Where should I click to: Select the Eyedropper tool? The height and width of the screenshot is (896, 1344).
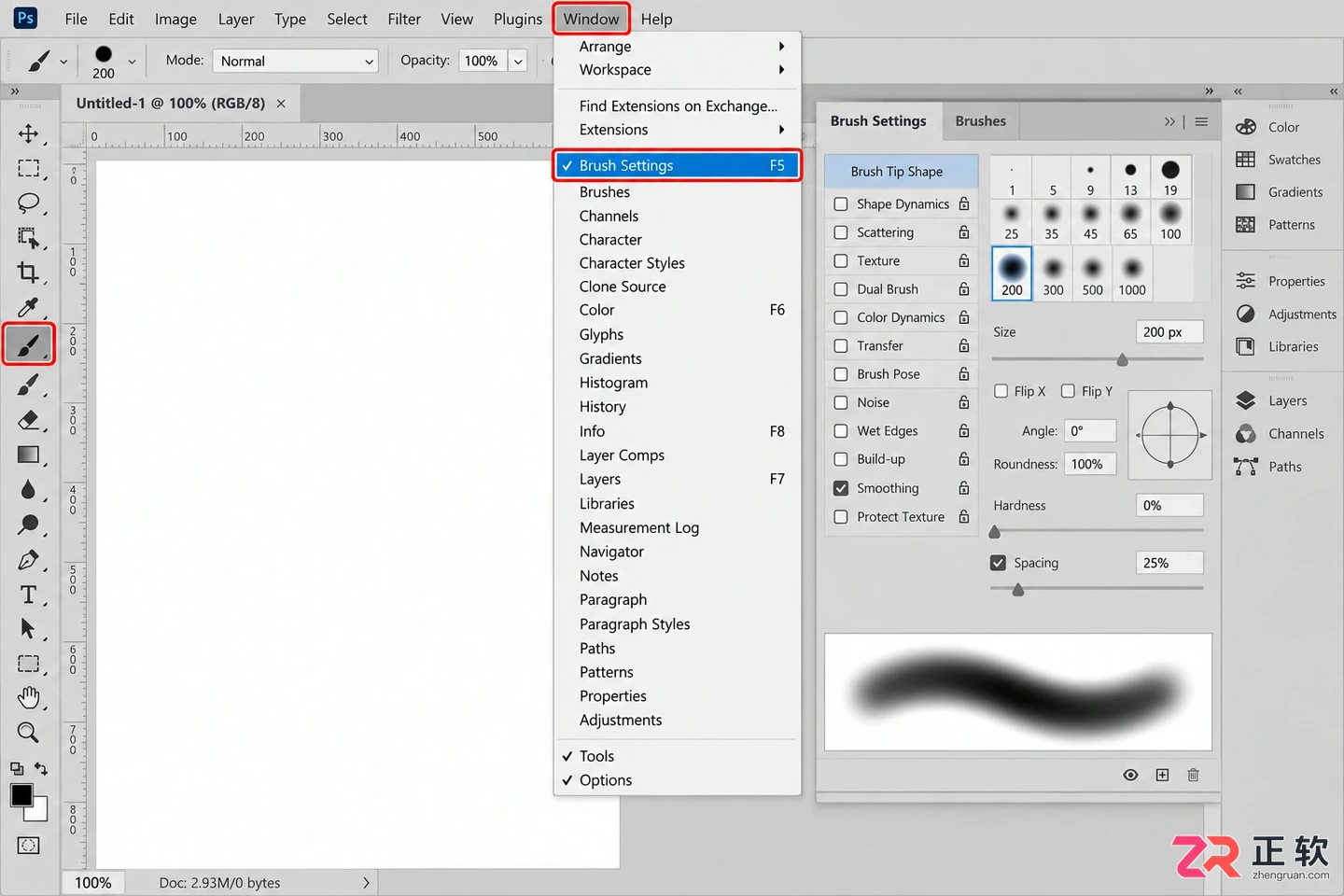point(28,307)
